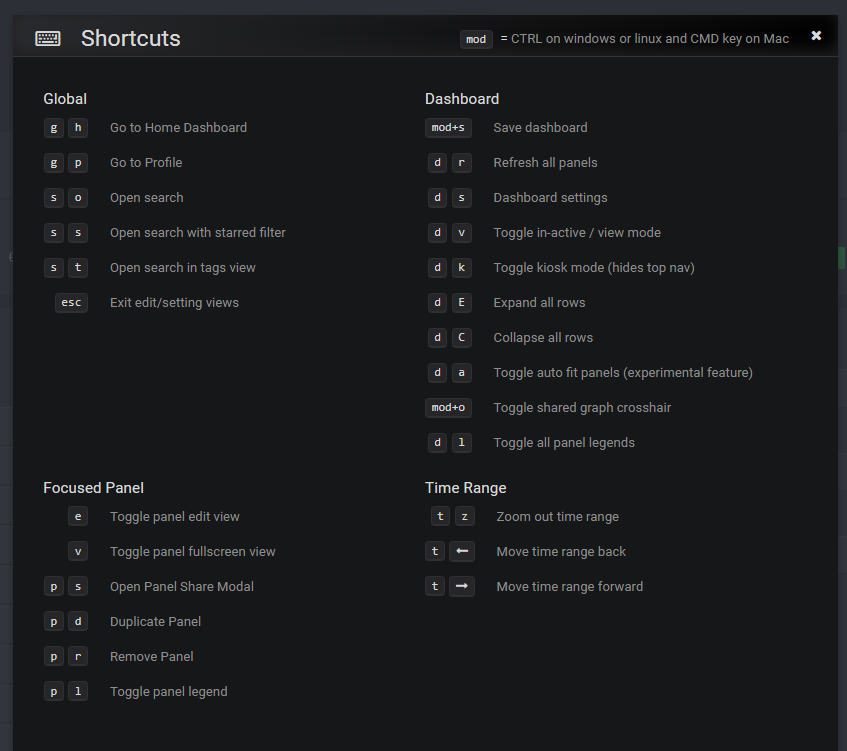Click the 'Go to Home Dashboard' text
847x751 pixels.
click(x=178, y=128)
